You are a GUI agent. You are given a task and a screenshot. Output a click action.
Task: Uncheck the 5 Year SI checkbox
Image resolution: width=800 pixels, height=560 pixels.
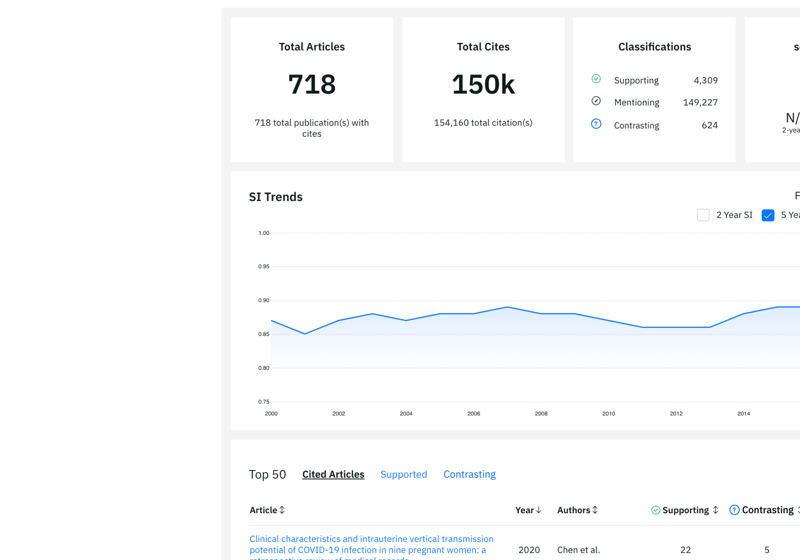point(768,215)
